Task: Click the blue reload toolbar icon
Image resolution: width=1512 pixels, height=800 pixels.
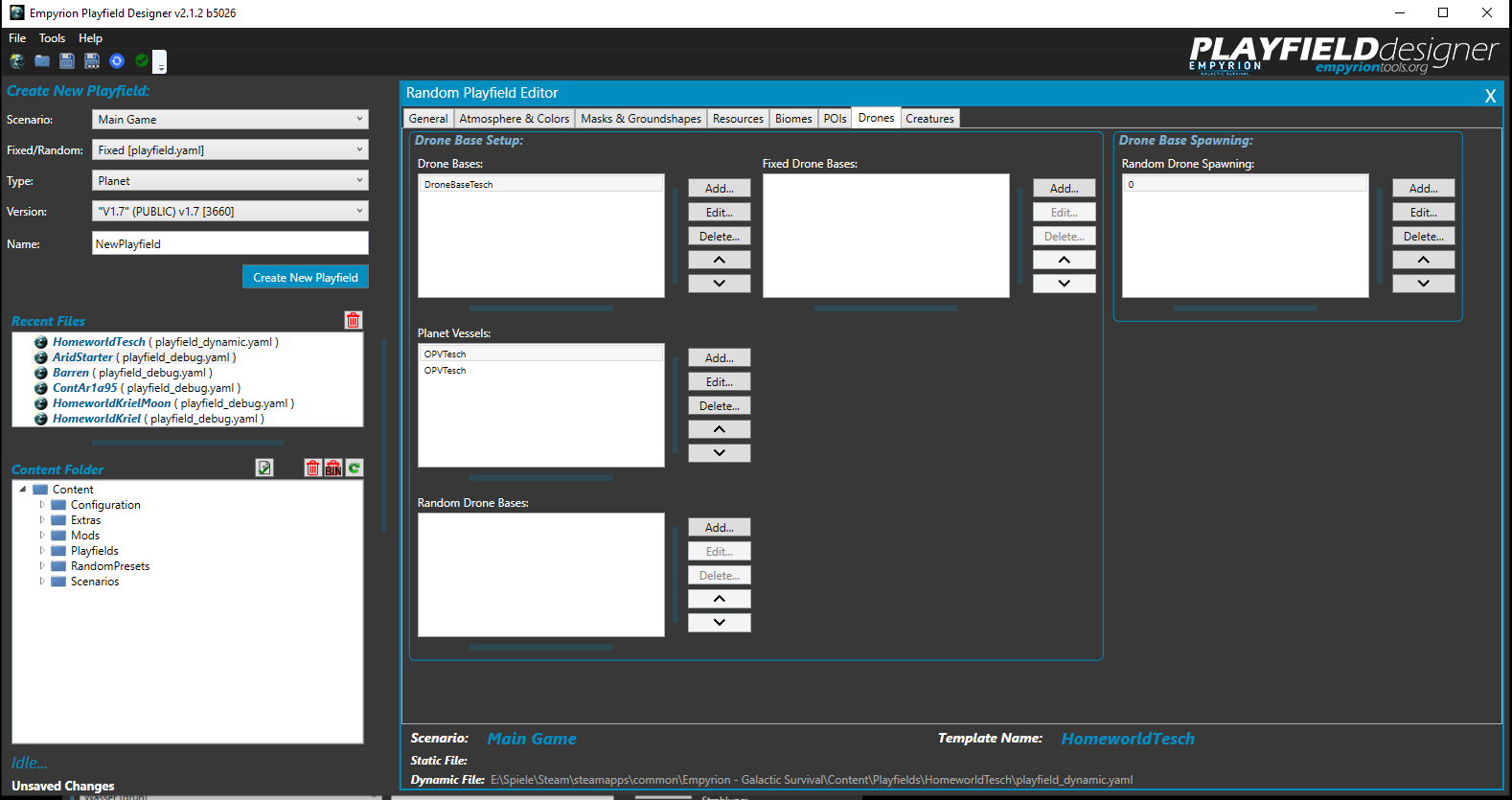Action: tap(117, 61)
